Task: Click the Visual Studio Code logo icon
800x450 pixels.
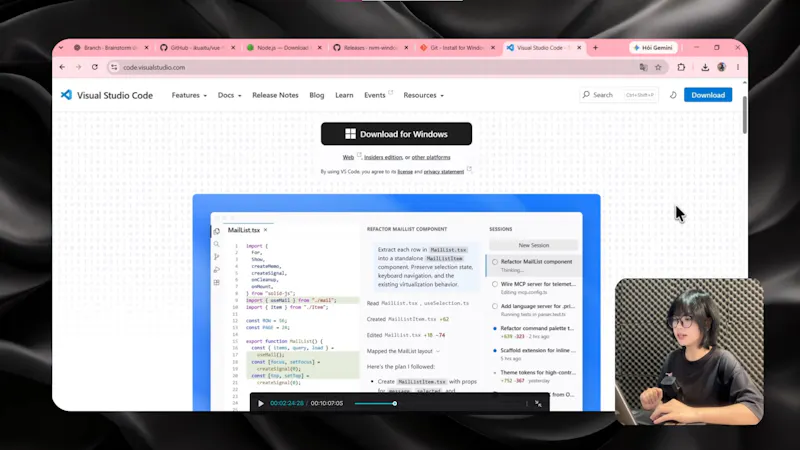Action: [x=66, y=95]
